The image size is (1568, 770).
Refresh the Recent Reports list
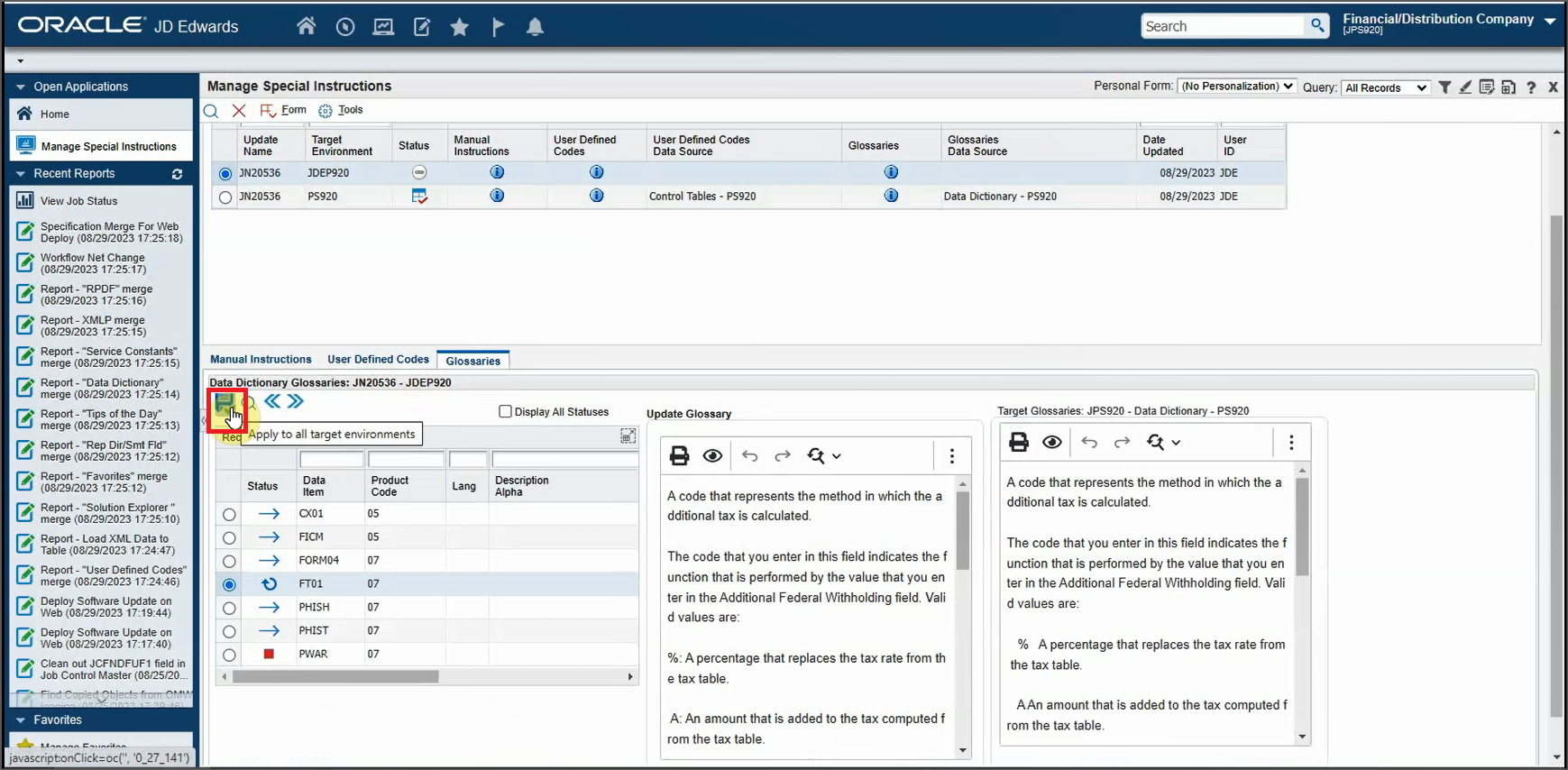click(177, 174)
